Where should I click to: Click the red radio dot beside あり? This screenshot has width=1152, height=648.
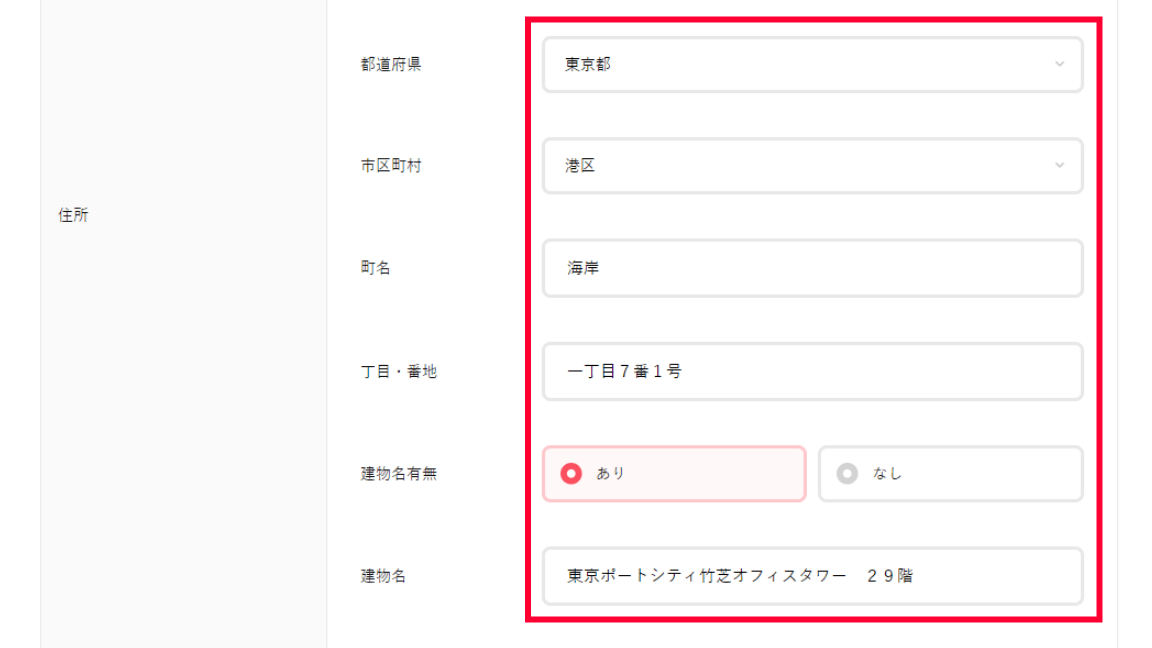coord(571,474)
